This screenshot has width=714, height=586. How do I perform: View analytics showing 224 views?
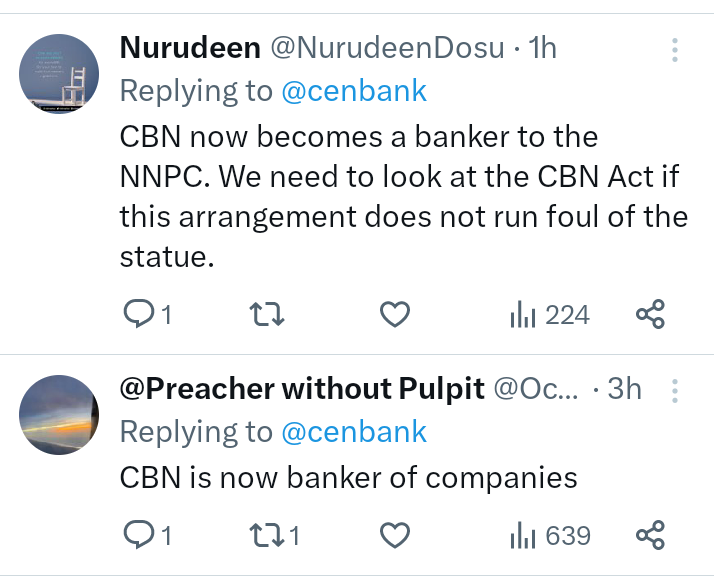[x=550, y=316]
